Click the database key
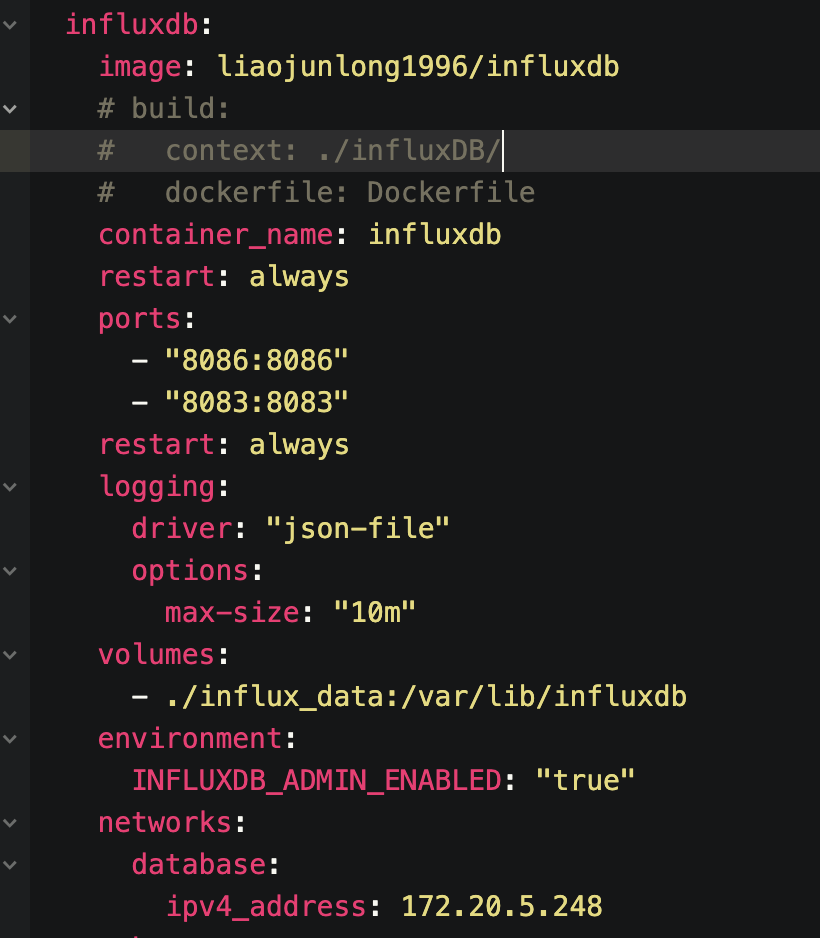Image resolution: width=820 pixels, height=938 pixels. pos(199,865)
